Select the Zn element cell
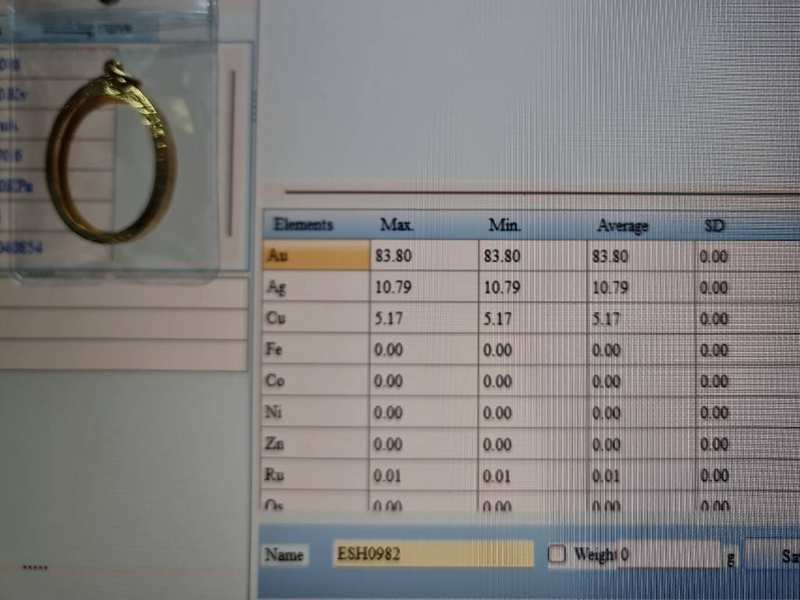Viewport: 800px width, 600px height. tap(315, 444)
